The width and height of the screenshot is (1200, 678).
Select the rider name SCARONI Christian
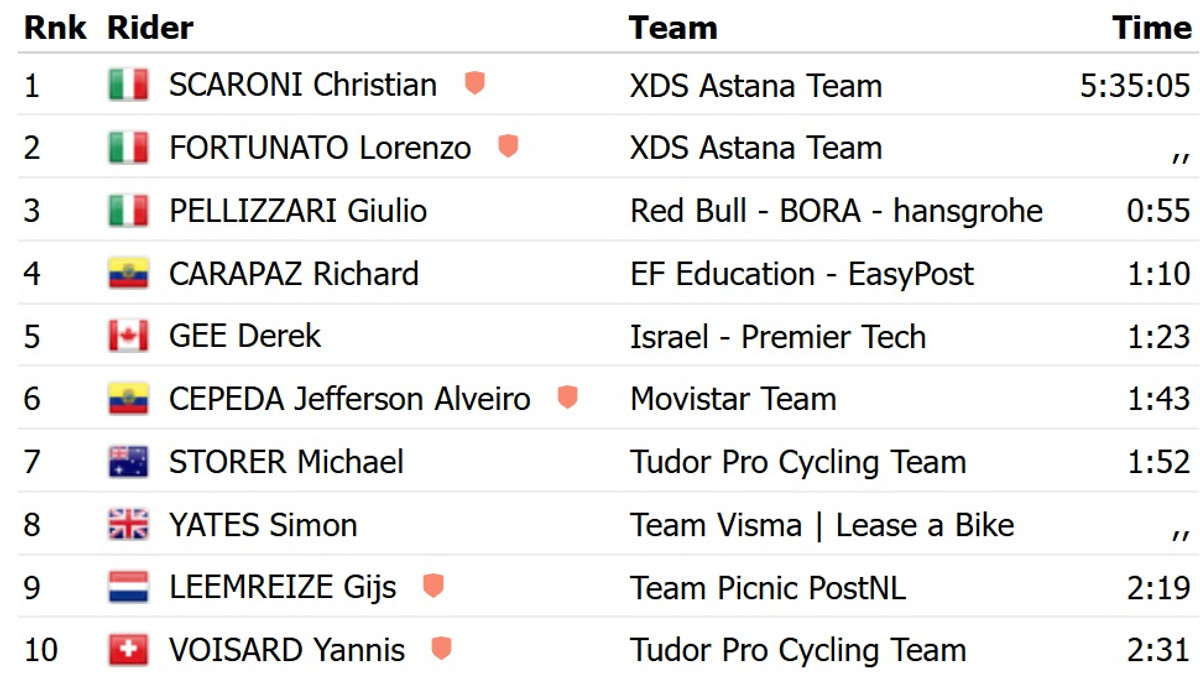pyautogui.click(x=302, y=85)
